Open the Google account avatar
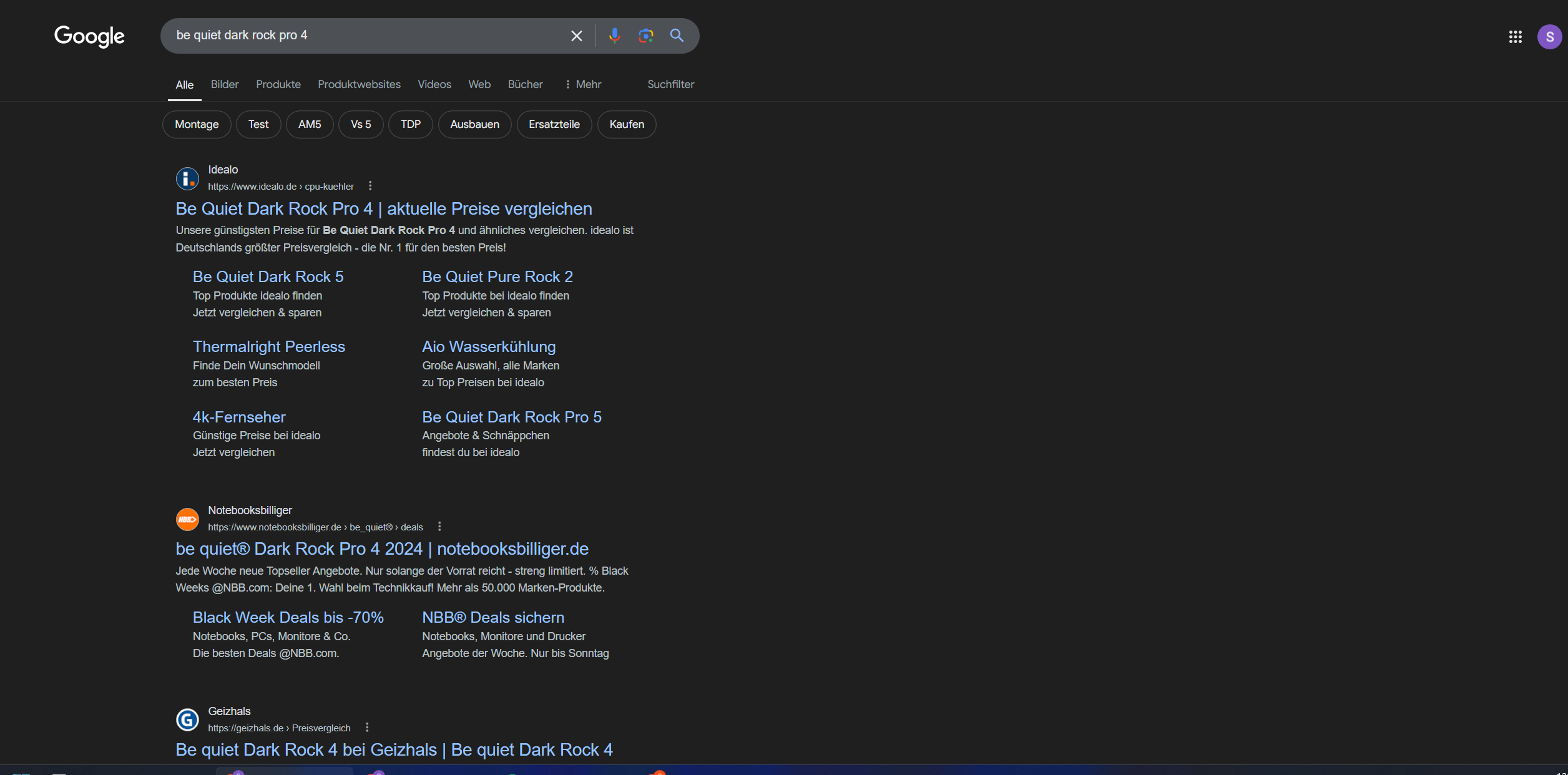The image size is (1568, 775). click(x=1549, y=37)
